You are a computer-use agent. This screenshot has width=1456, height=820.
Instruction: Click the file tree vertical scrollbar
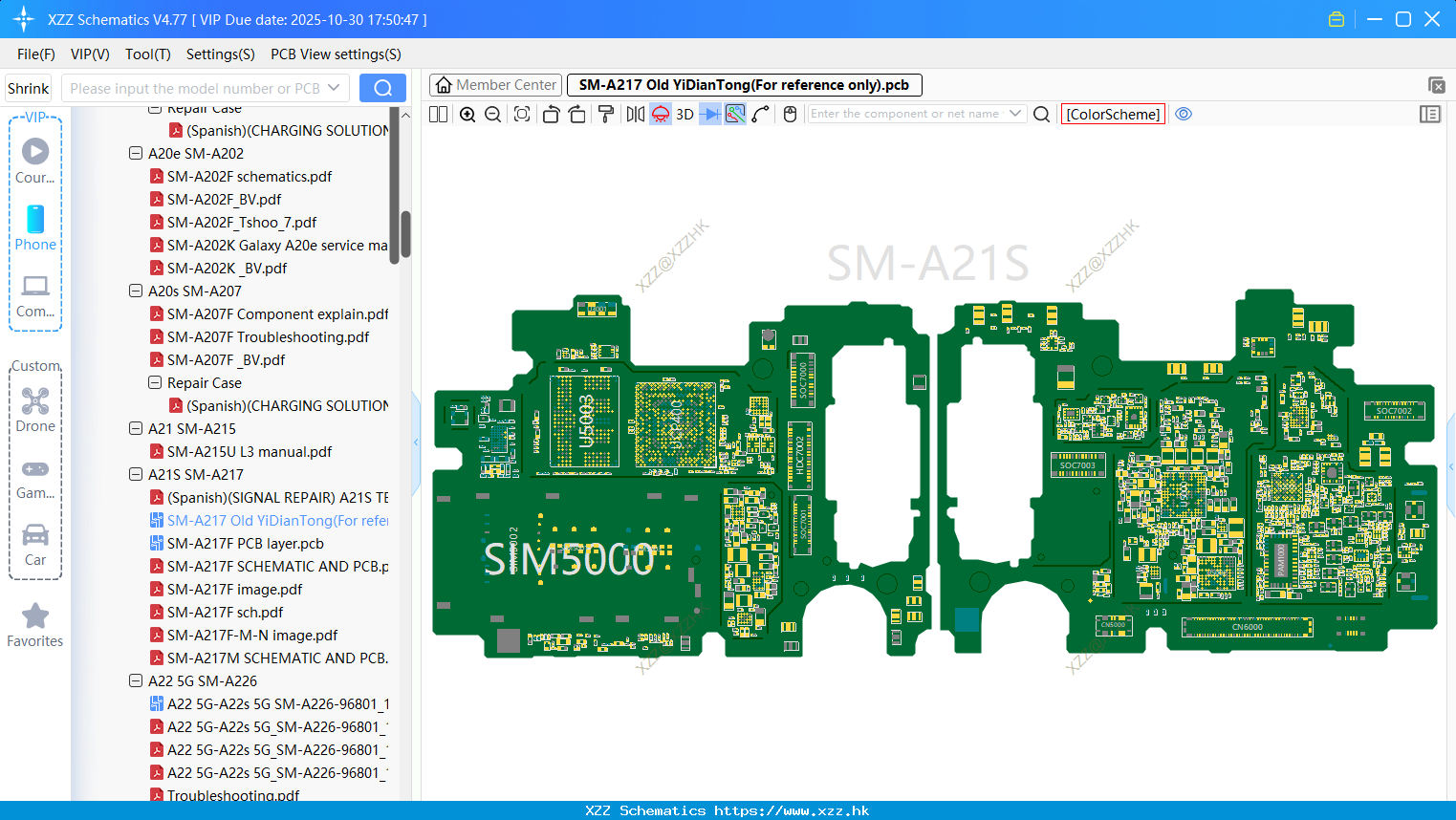(405, 234)
